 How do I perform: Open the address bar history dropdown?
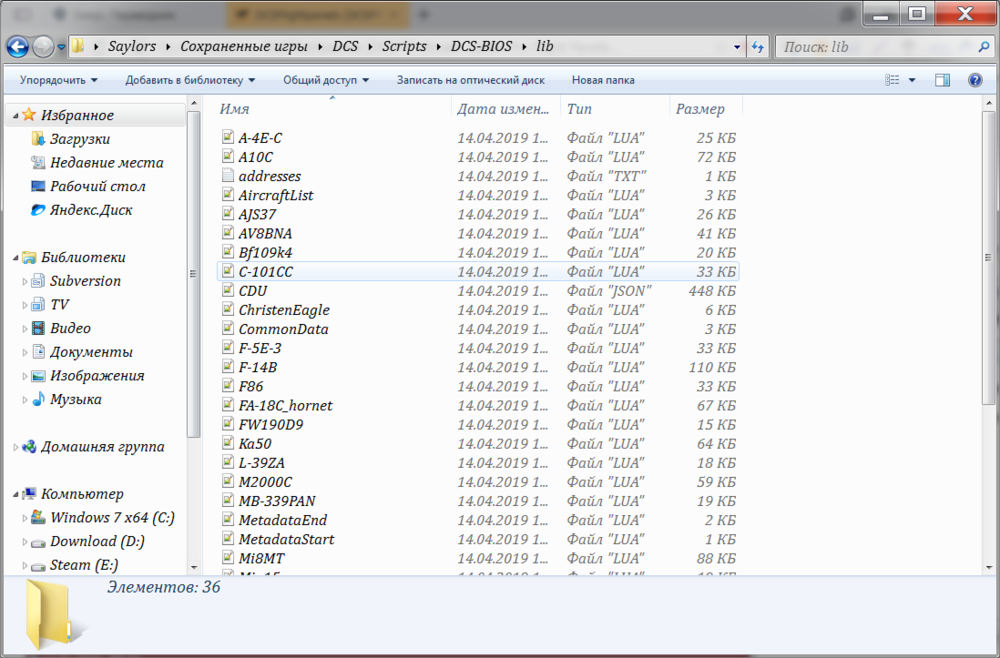tap(737, 47)
